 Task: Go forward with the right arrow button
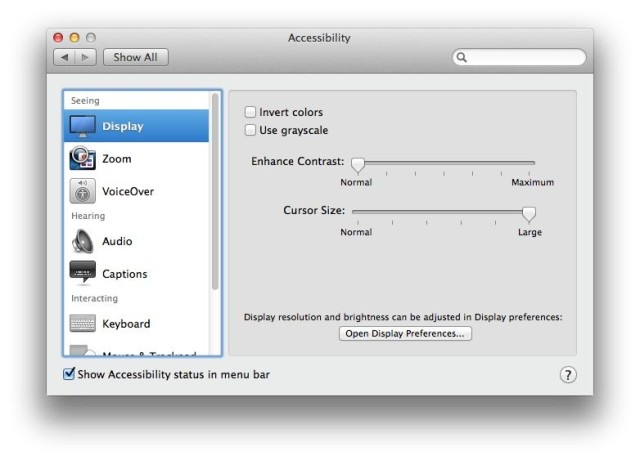click(85, 58)
